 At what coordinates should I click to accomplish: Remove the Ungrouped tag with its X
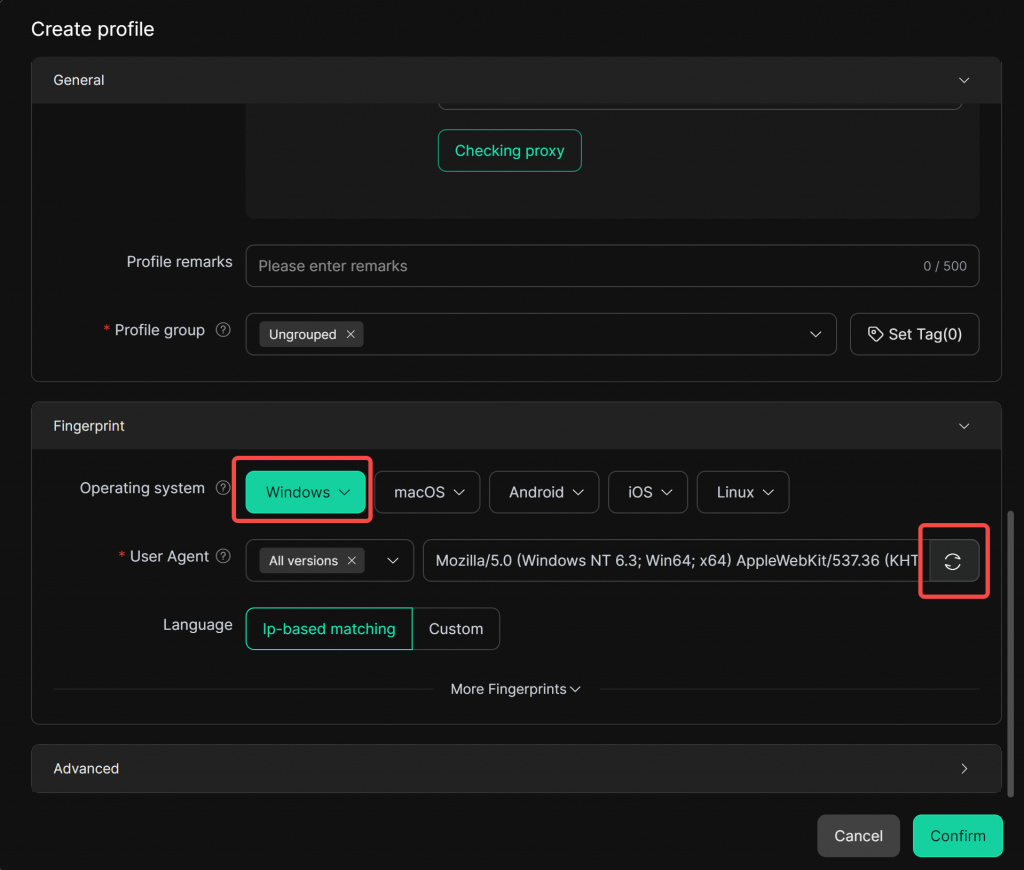pos(351,334)
